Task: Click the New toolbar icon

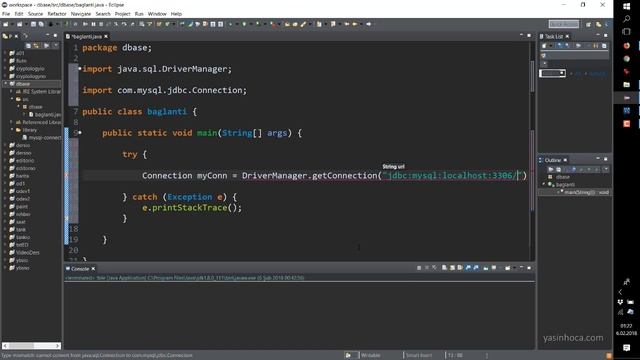Action: [x=6, y=24]
